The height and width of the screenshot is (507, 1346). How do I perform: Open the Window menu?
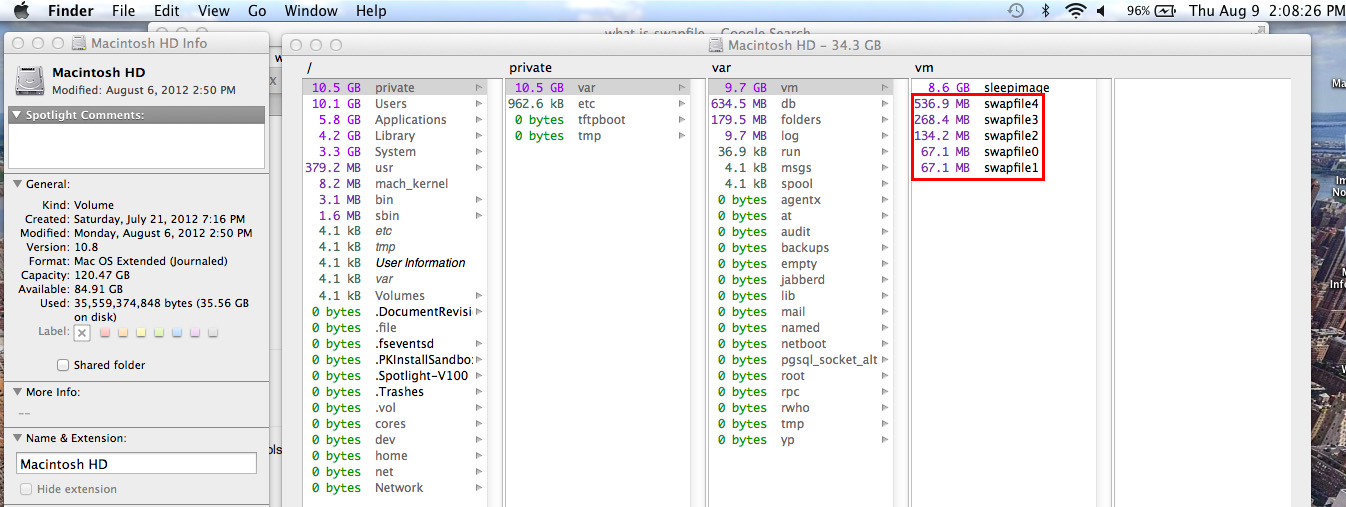[x=311, y=11]
